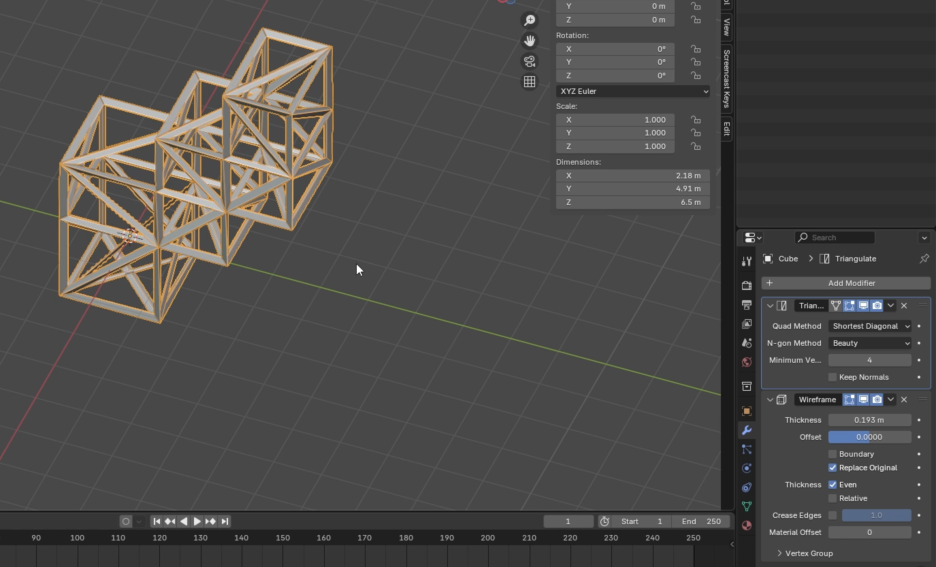Screen dimensions: 936x567
Task: Click the Wireframe Thickness 0.193 m slider
Action: pyautogui.click(x=870, y=420)
